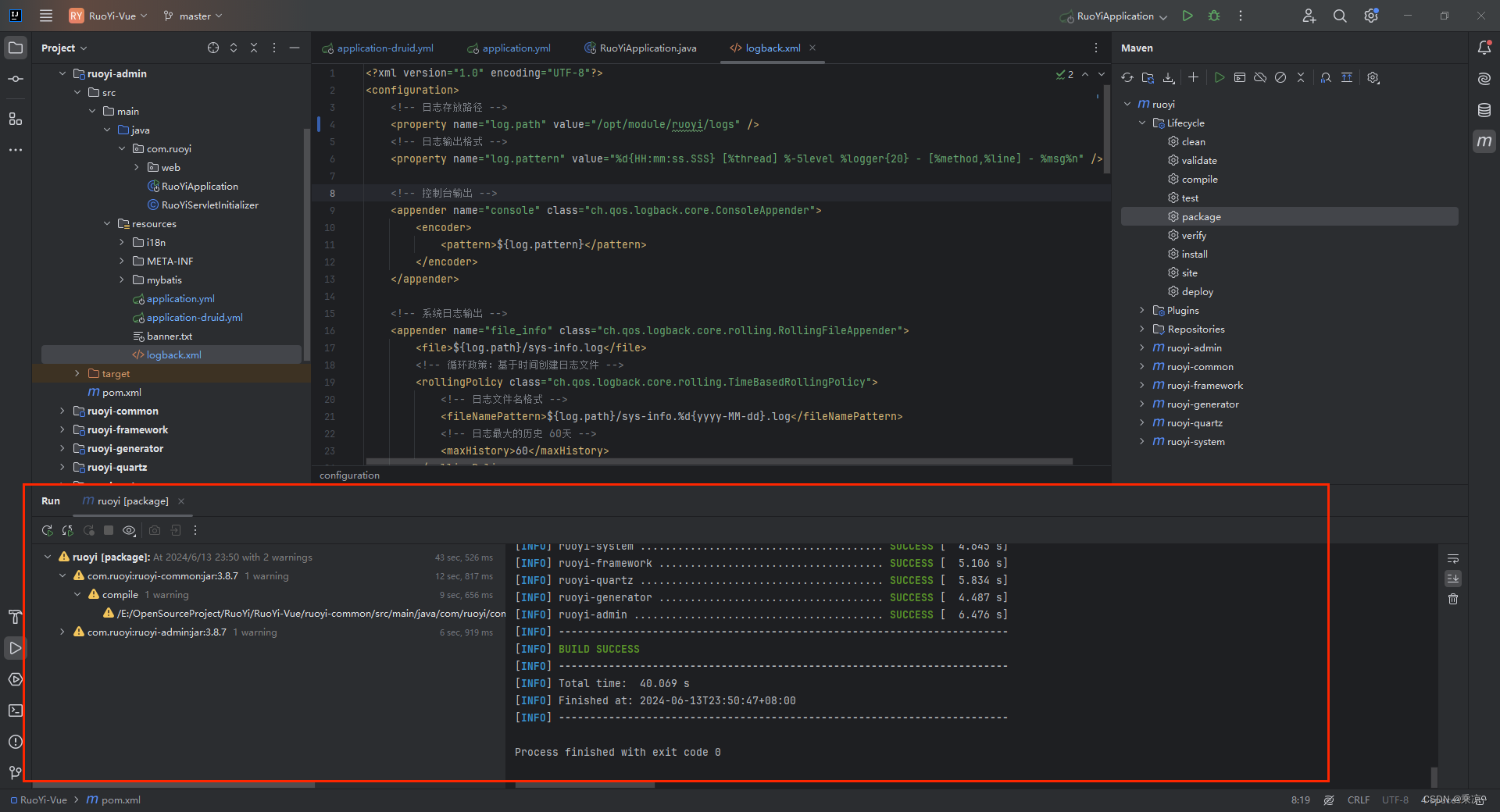
Task: Open IDE settings gear in title bar
Action: (x=1371, y=16)
